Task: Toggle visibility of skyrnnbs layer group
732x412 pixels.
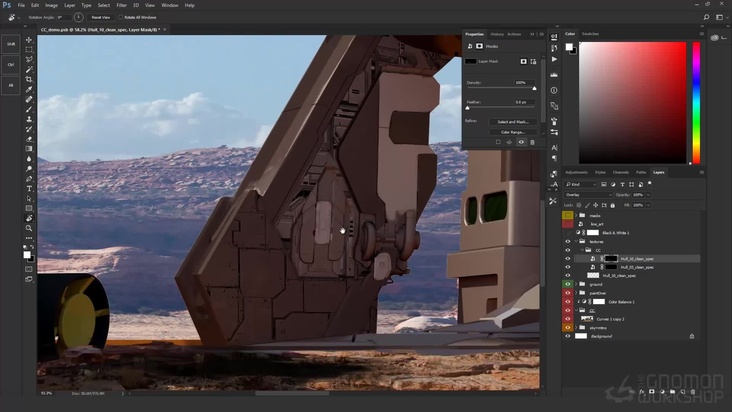Action: pyautogui.click(x=568, y=327)
